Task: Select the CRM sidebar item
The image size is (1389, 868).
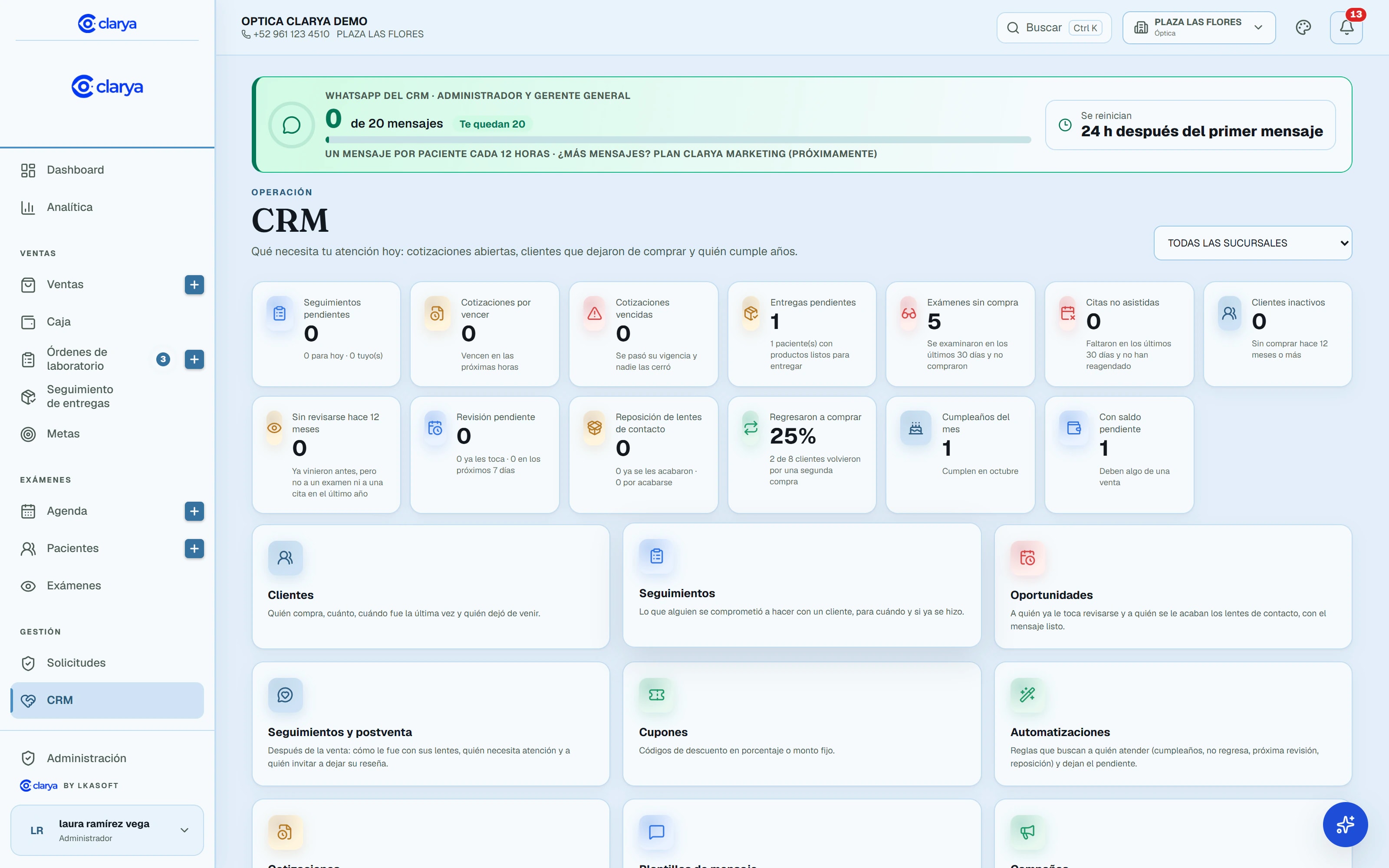Action: [107, 700]
